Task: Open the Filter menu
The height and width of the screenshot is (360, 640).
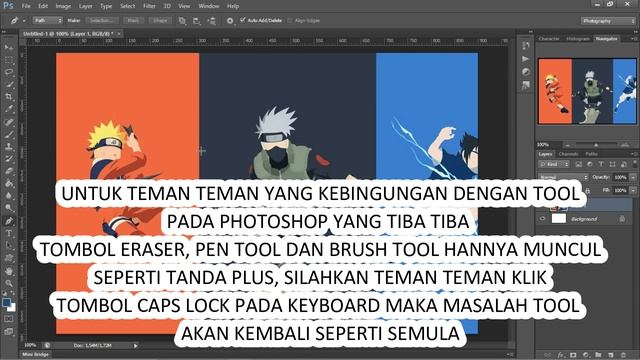Action: pyautogui.click(x=149, y=6)
